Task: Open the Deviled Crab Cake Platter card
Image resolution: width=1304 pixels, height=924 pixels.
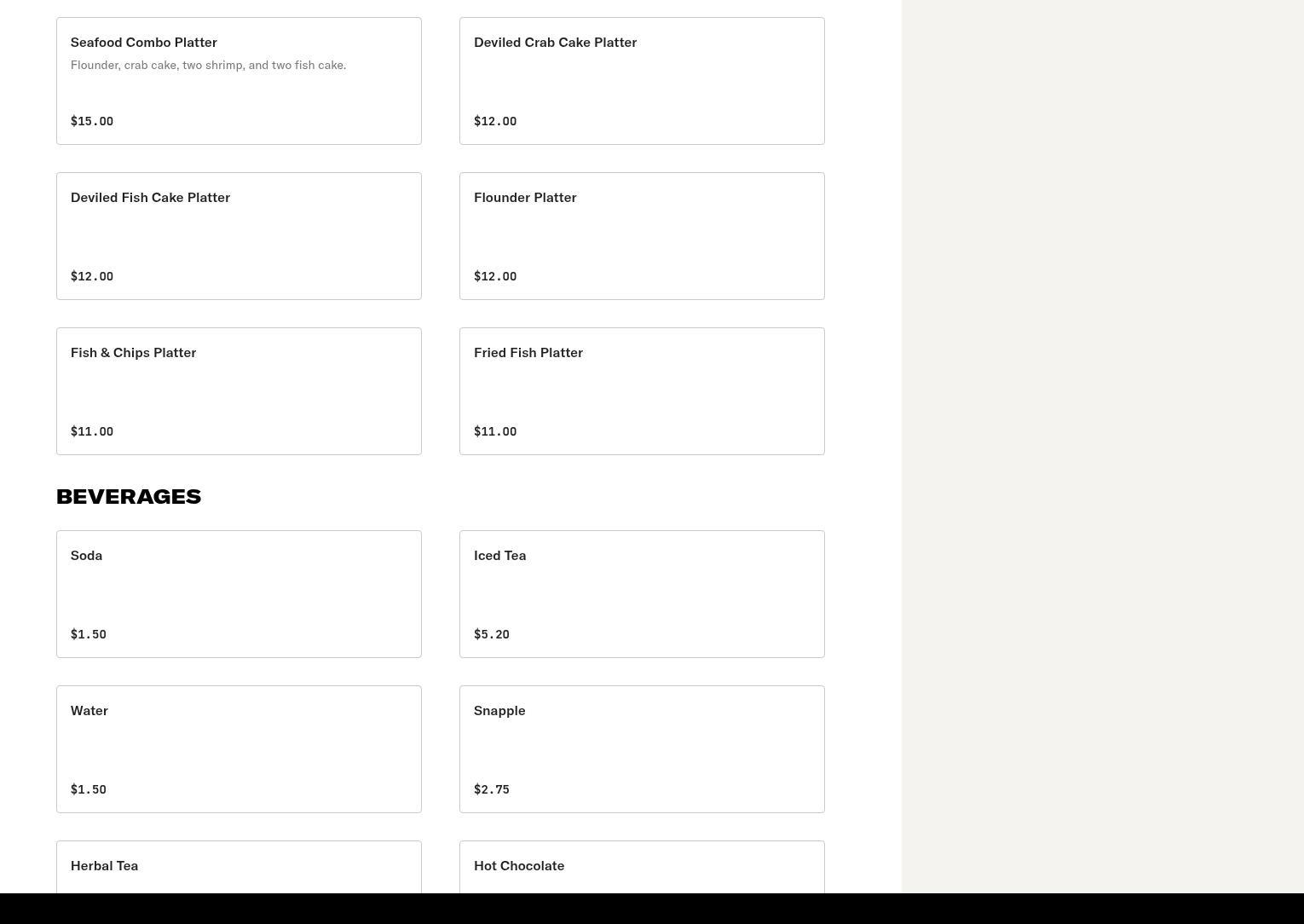Action: (x=642, y=81)
